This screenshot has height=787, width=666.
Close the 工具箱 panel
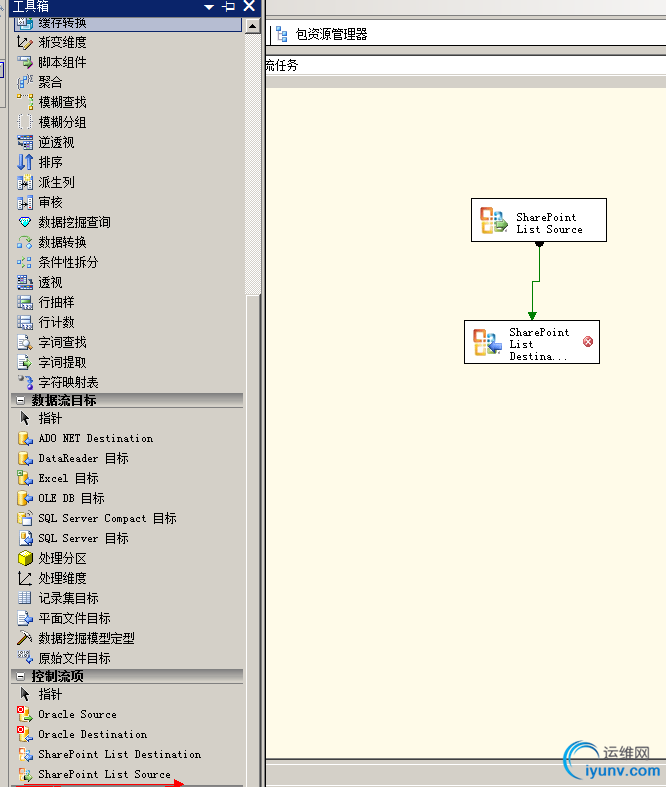(x=249, y=6)
